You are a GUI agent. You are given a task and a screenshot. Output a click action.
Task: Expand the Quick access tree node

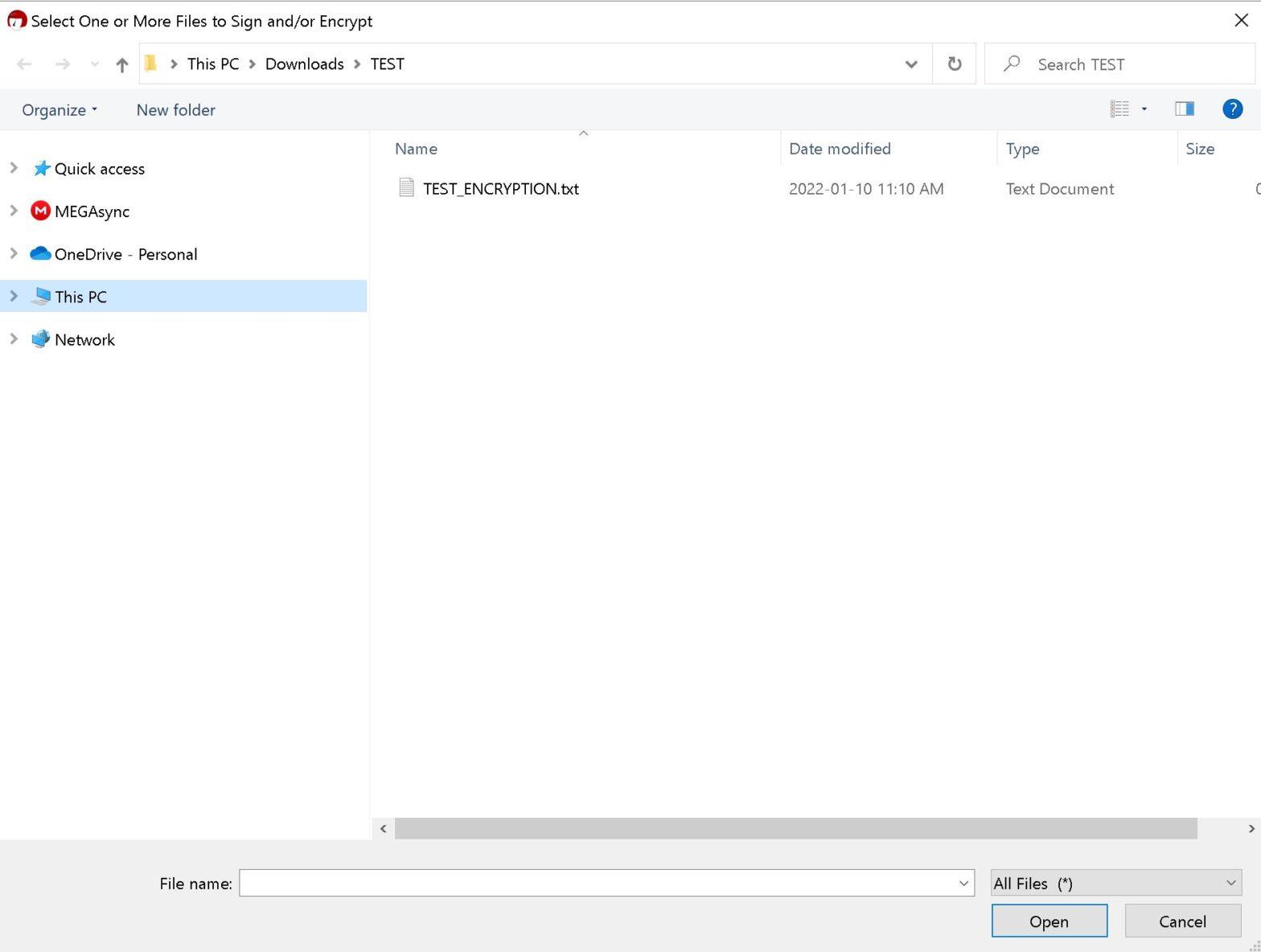coord(14,167)
